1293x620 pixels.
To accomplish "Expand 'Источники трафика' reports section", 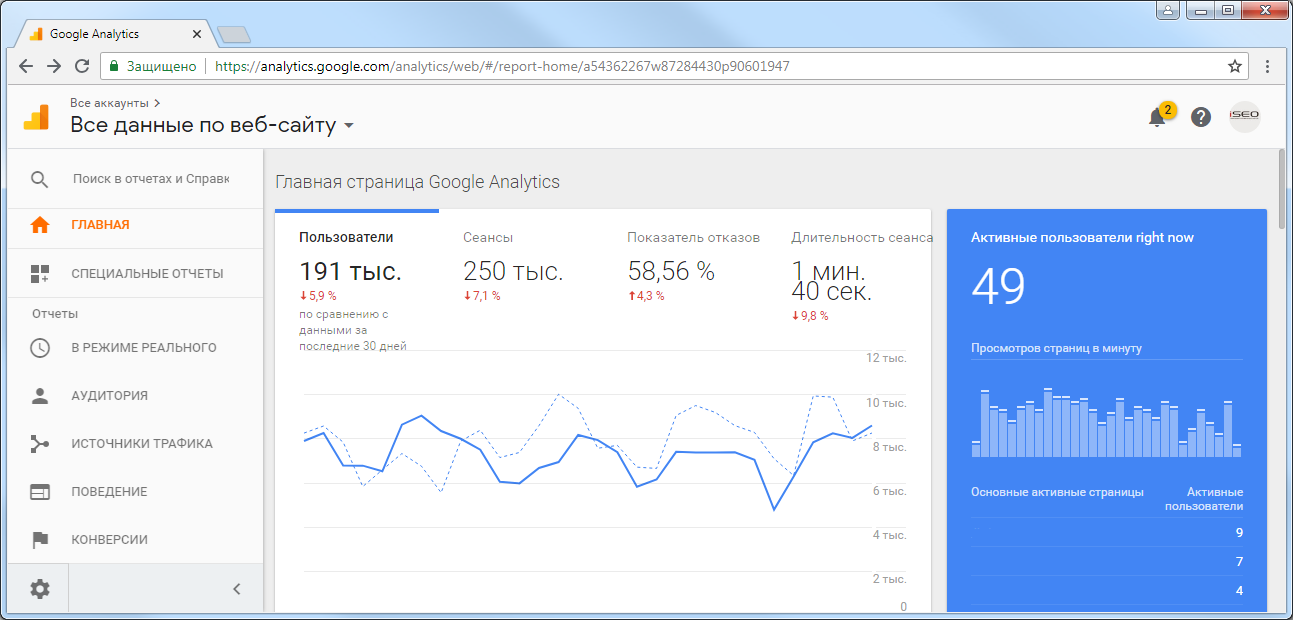I will [x=141, y=444].
